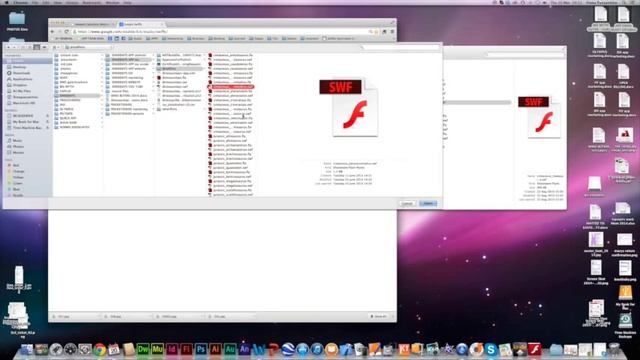Launch PowerPoint from the dock
The width and height of the screenshot is (640, 360).
(273, 350)
